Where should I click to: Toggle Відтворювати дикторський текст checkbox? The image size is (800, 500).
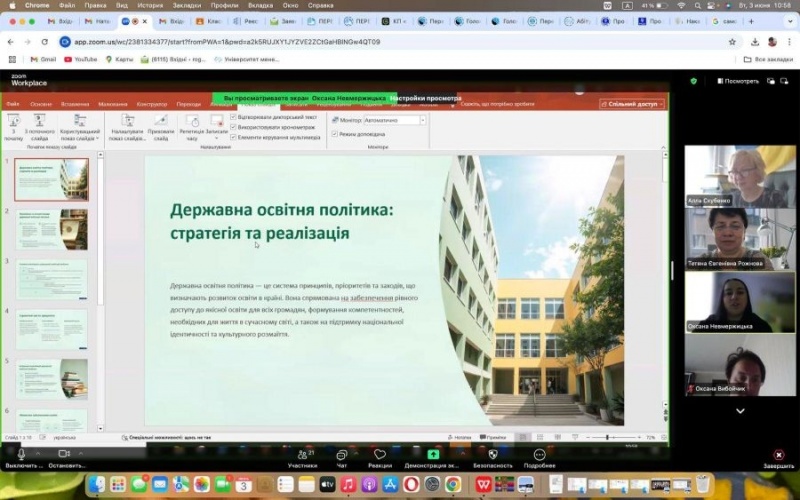234,116
